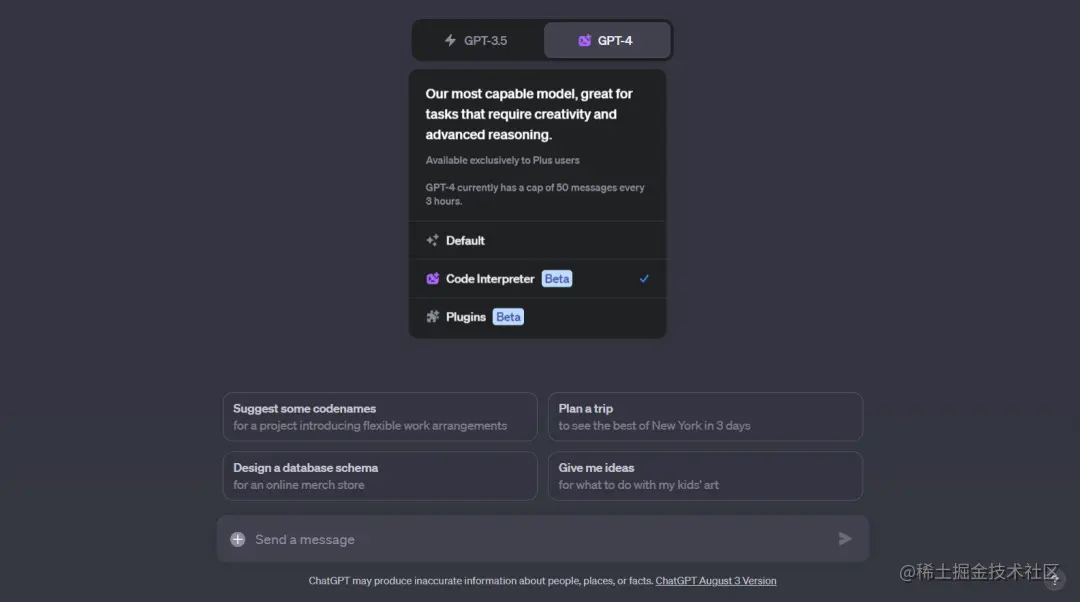The width and height of the screenshot is (1080, 602).
Task: Choose the Default mode option
Action: coord(537,240)
